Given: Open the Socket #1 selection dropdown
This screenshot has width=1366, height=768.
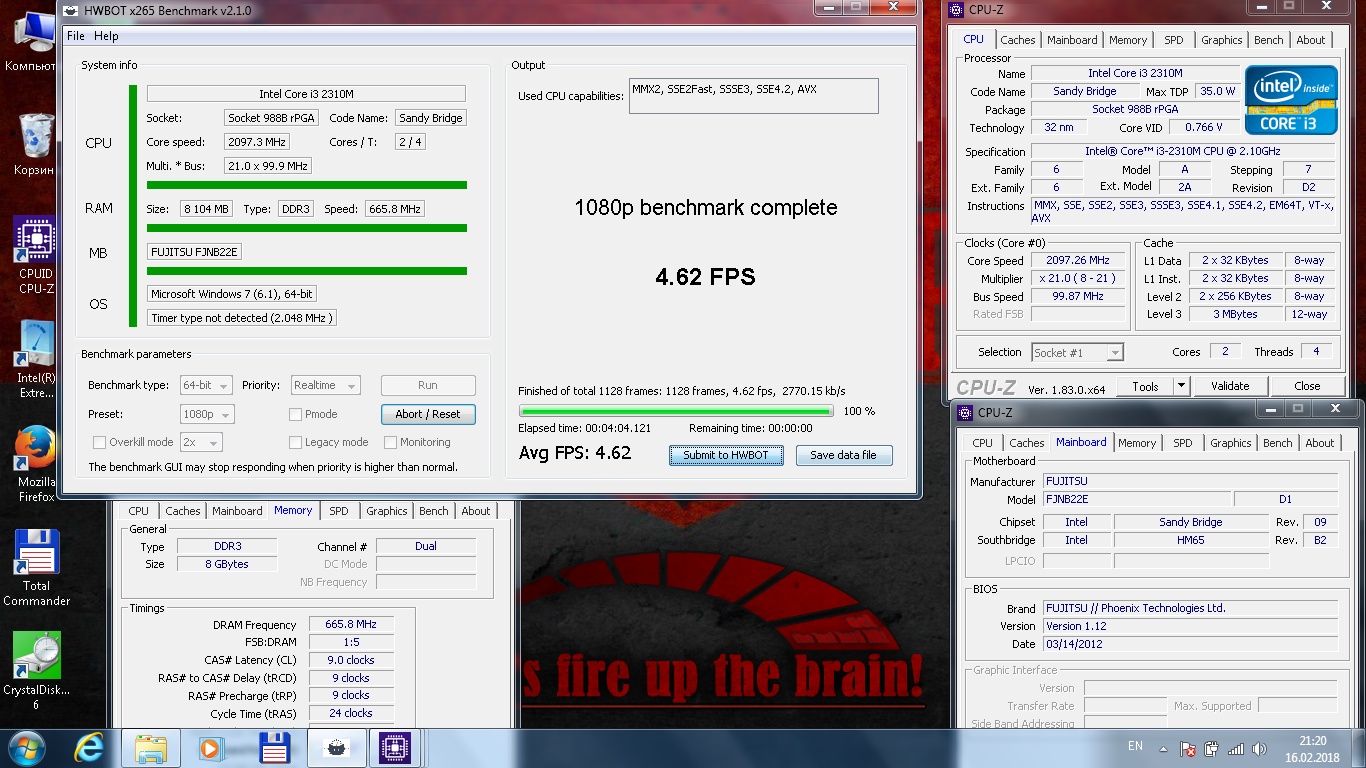Looking at the screenshot, I should 1077,352.
